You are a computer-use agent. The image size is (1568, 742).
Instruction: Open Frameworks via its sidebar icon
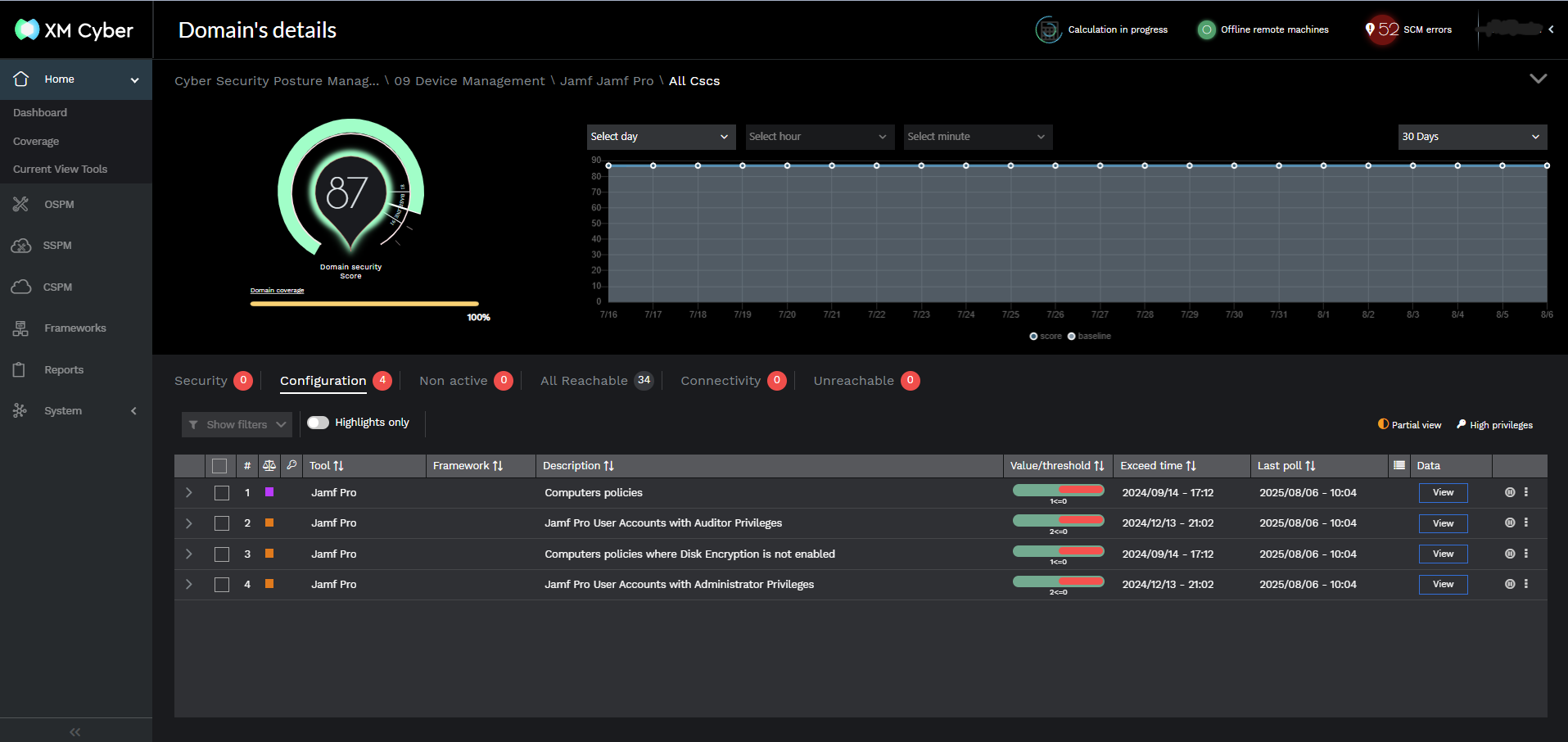[x=20, y=328]
